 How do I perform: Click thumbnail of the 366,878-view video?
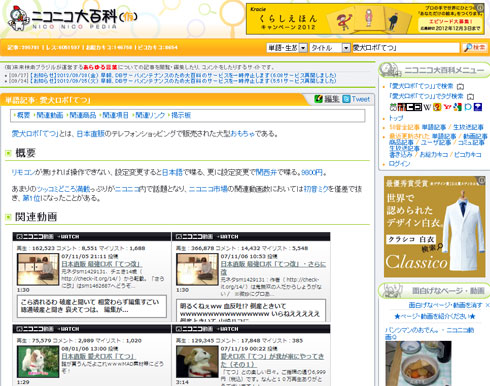197,269
